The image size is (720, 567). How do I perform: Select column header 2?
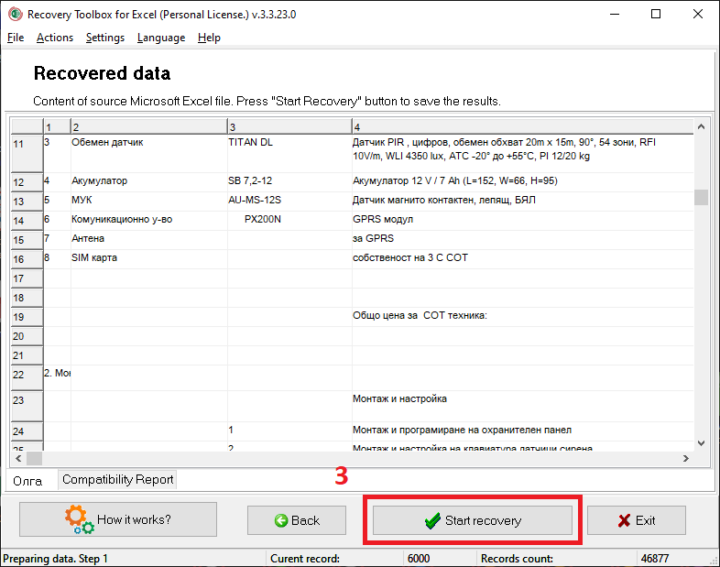pyautogui.click(x=149, y=127)
